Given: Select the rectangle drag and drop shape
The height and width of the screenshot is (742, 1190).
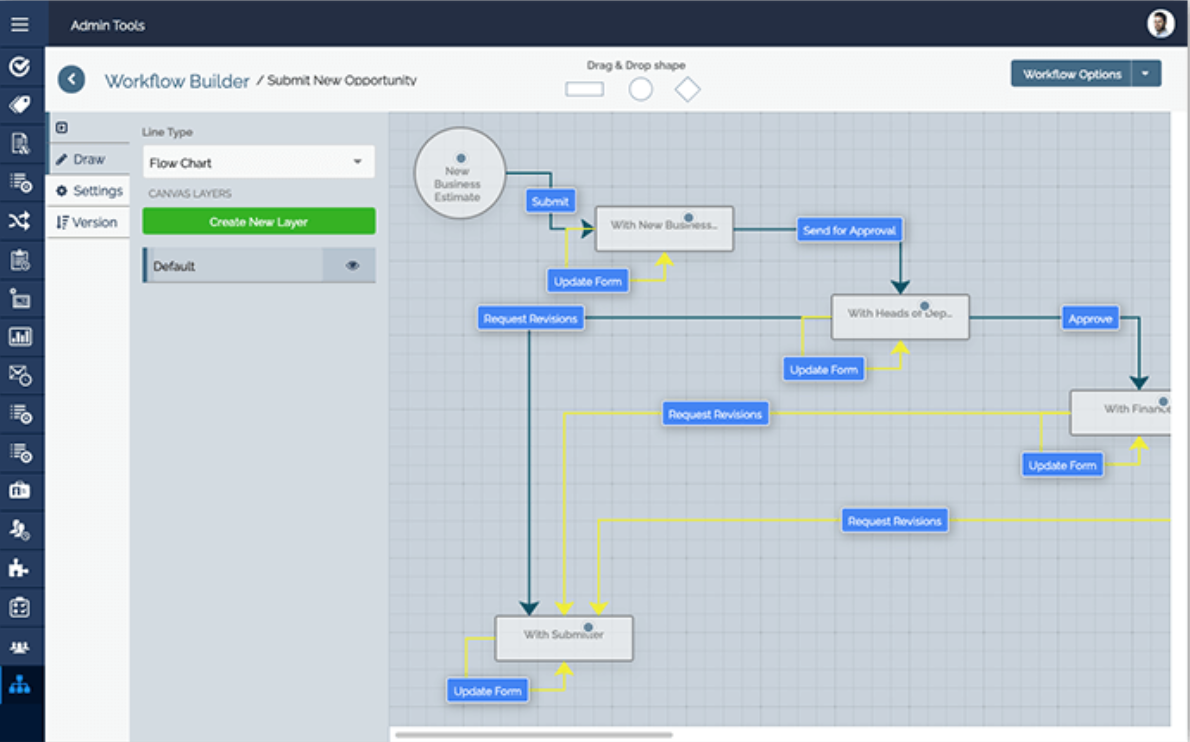Looking at the screenshot, I should (x=585, y=89).
